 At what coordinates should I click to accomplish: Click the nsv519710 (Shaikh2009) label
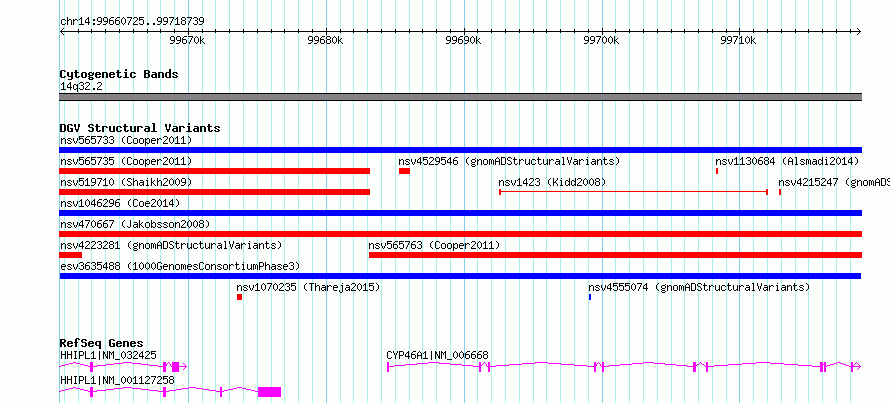point(126,182)
